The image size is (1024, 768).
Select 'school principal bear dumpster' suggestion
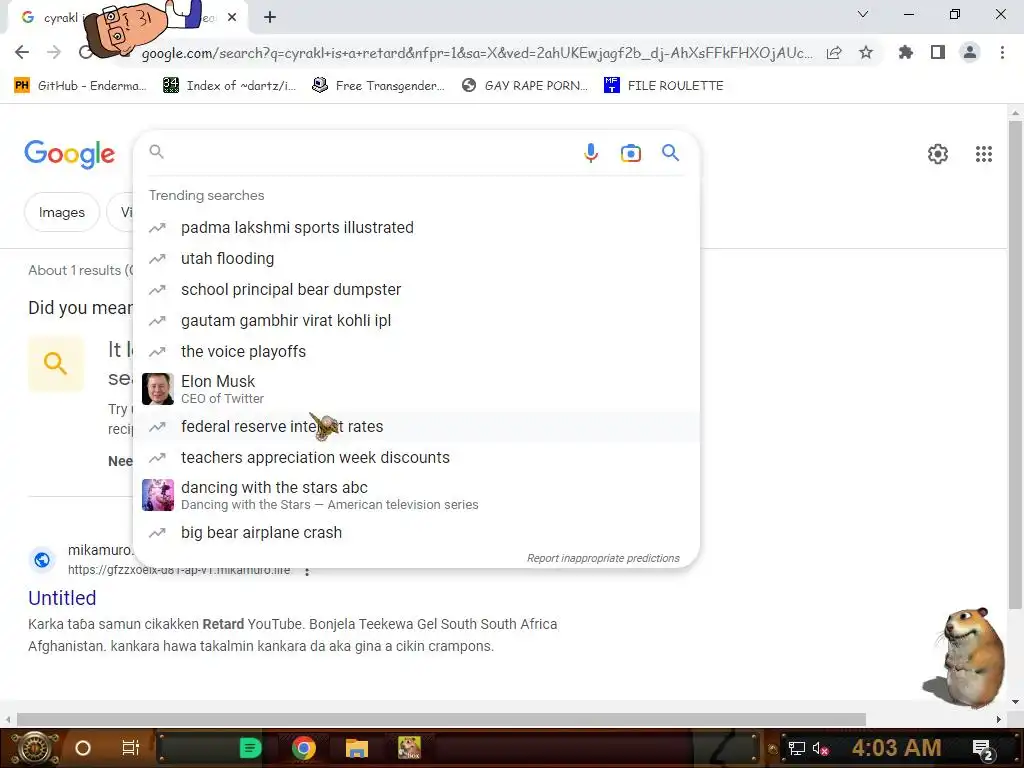(x=416, y=289)
